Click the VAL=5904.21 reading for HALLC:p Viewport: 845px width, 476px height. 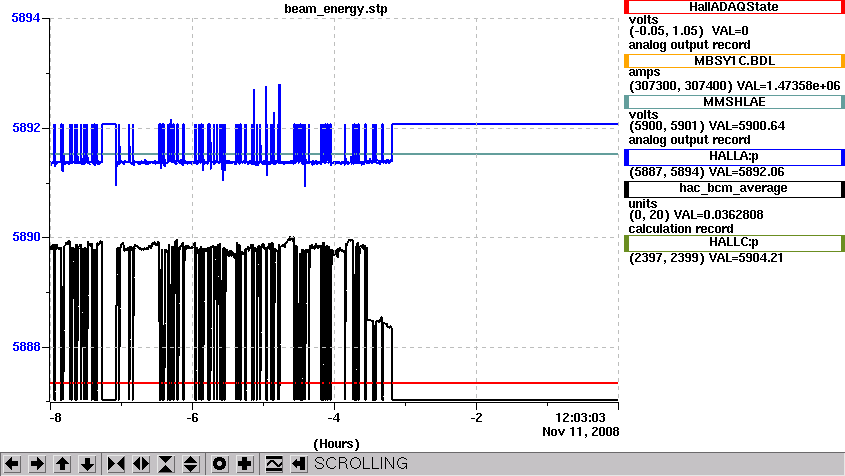point(746,258)
